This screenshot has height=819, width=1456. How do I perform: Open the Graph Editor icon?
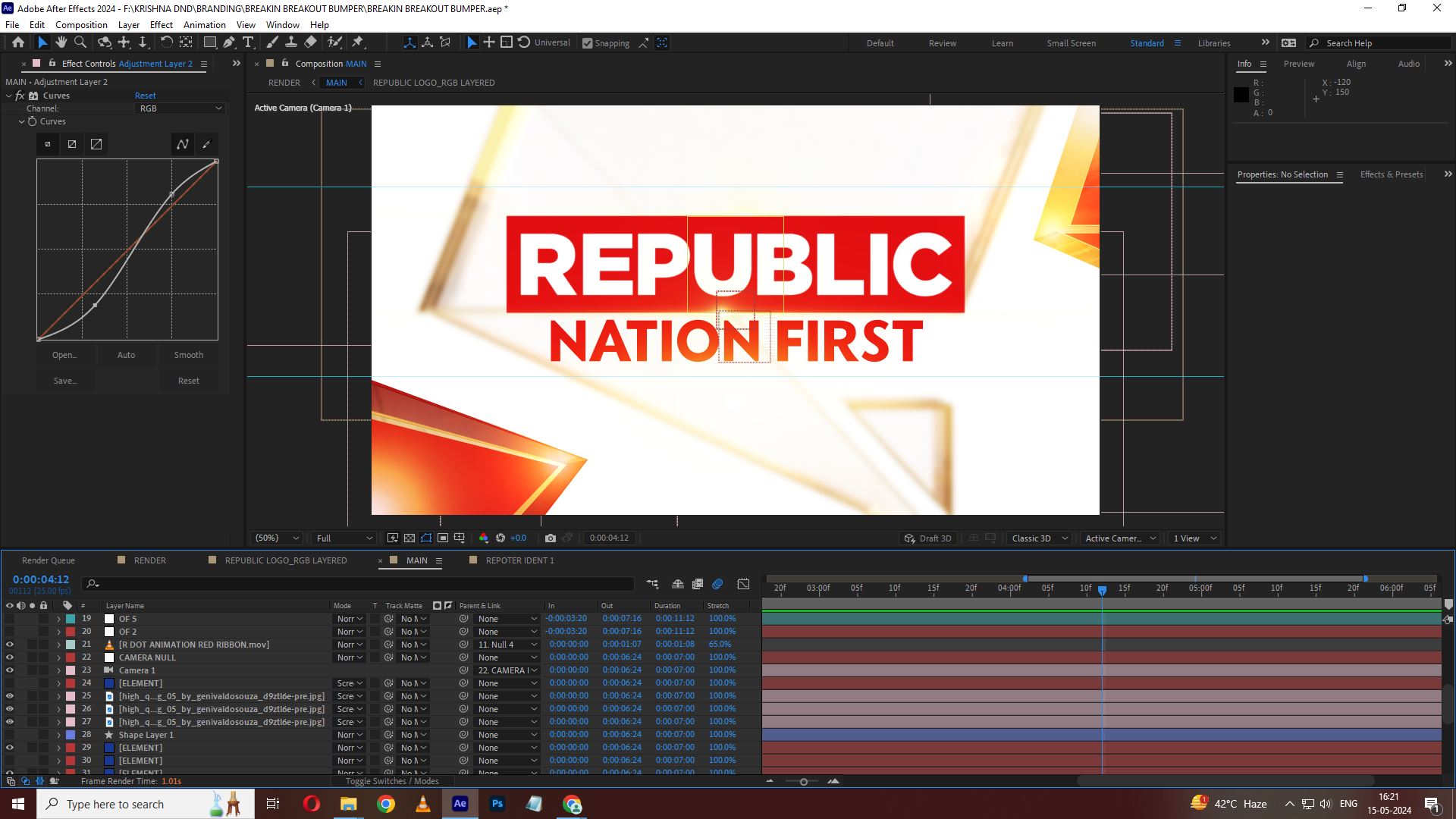(743, 584)
